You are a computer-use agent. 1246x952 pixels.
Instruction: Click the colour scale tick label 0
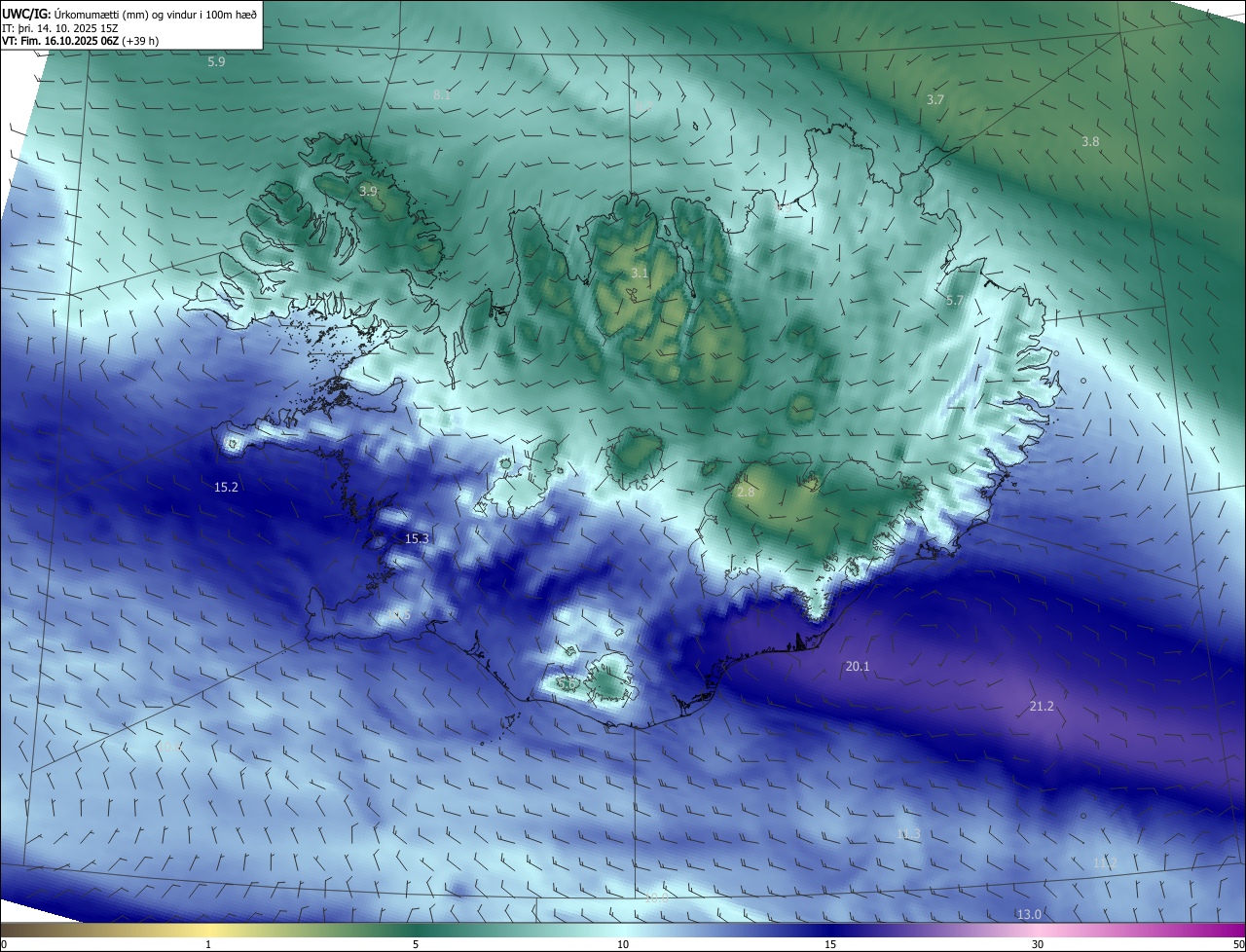4,944
